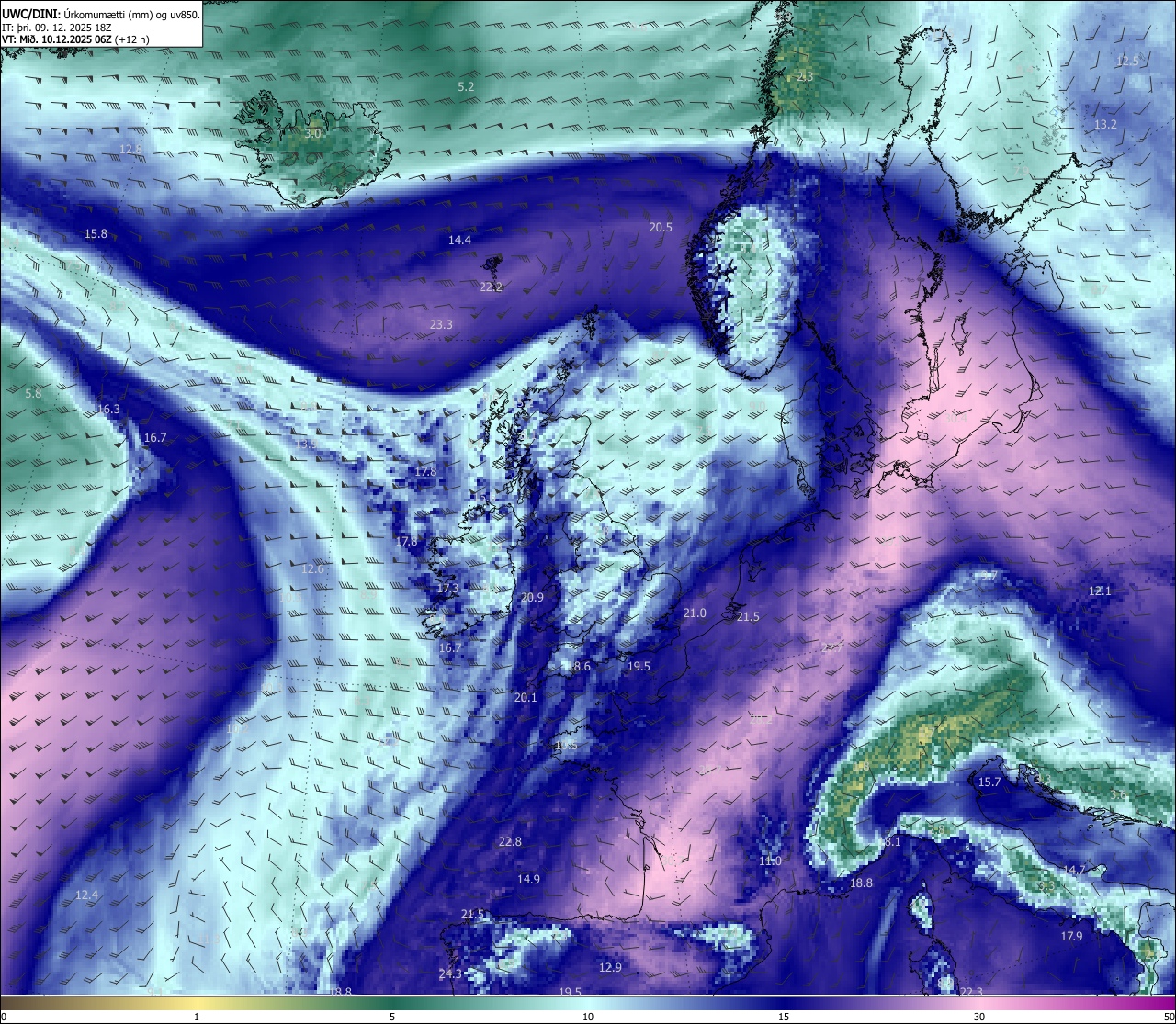Click the 30 tick on the color scale

(x=979, y=1017)
